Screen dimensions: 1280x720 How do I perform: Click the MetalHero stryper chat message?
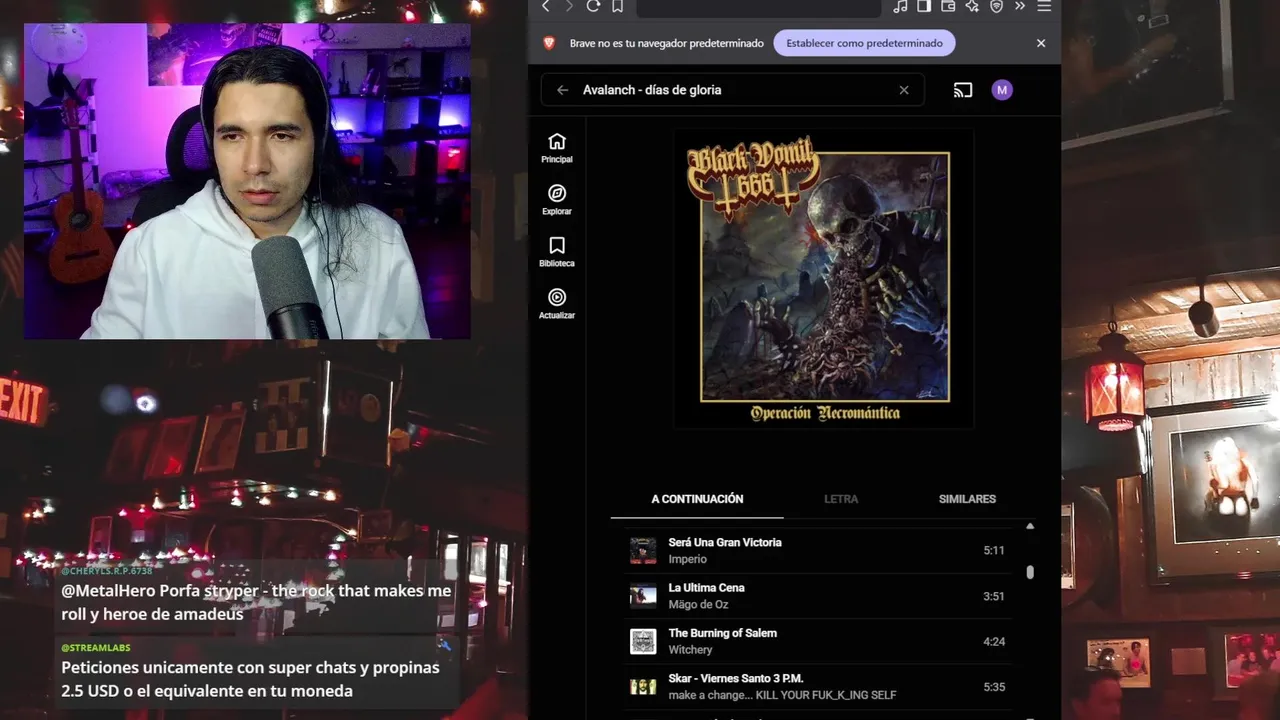coord(256,603)
